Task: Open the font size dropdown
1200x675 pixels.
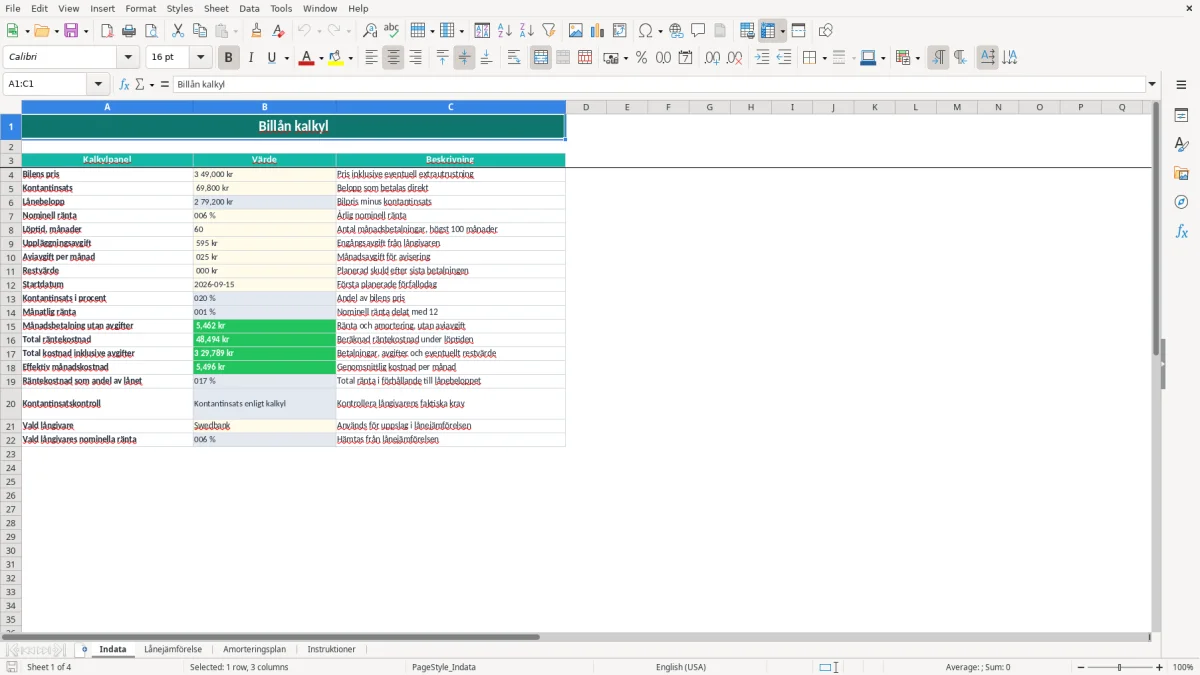Action: click(201, 58)
